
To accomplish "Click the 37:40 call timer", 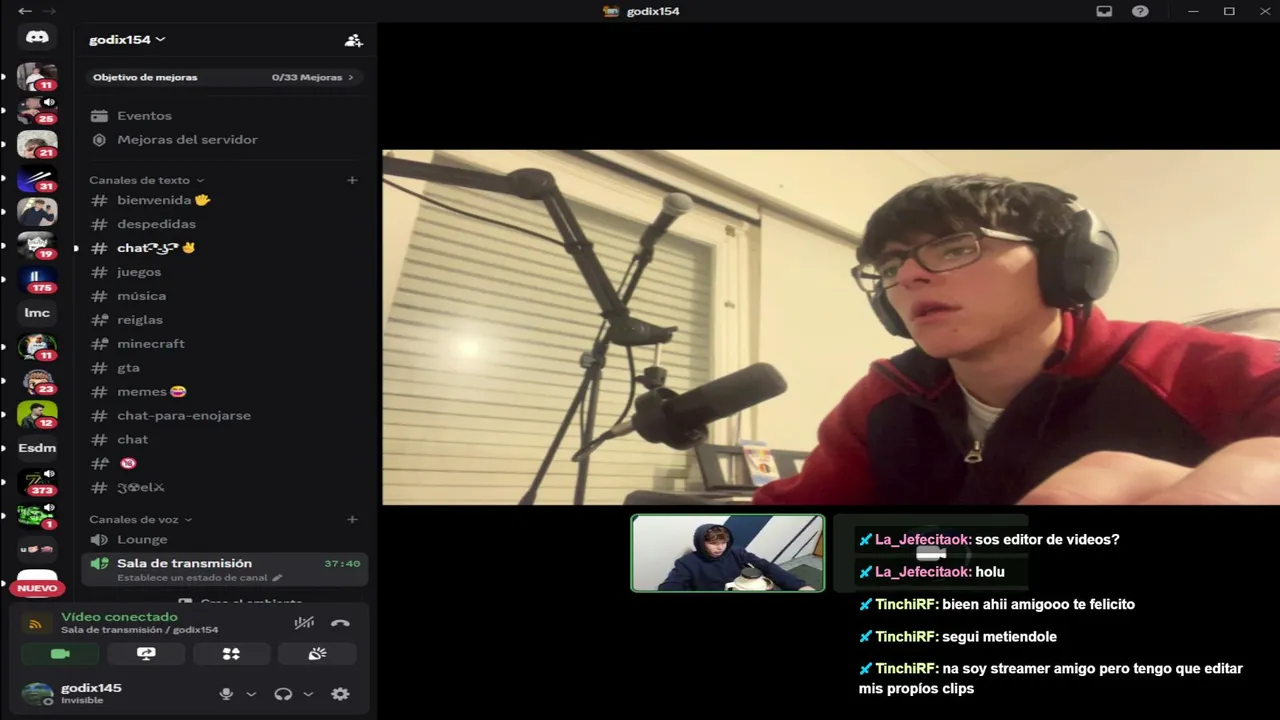I will pyautogui.click(x=342, y=564).
